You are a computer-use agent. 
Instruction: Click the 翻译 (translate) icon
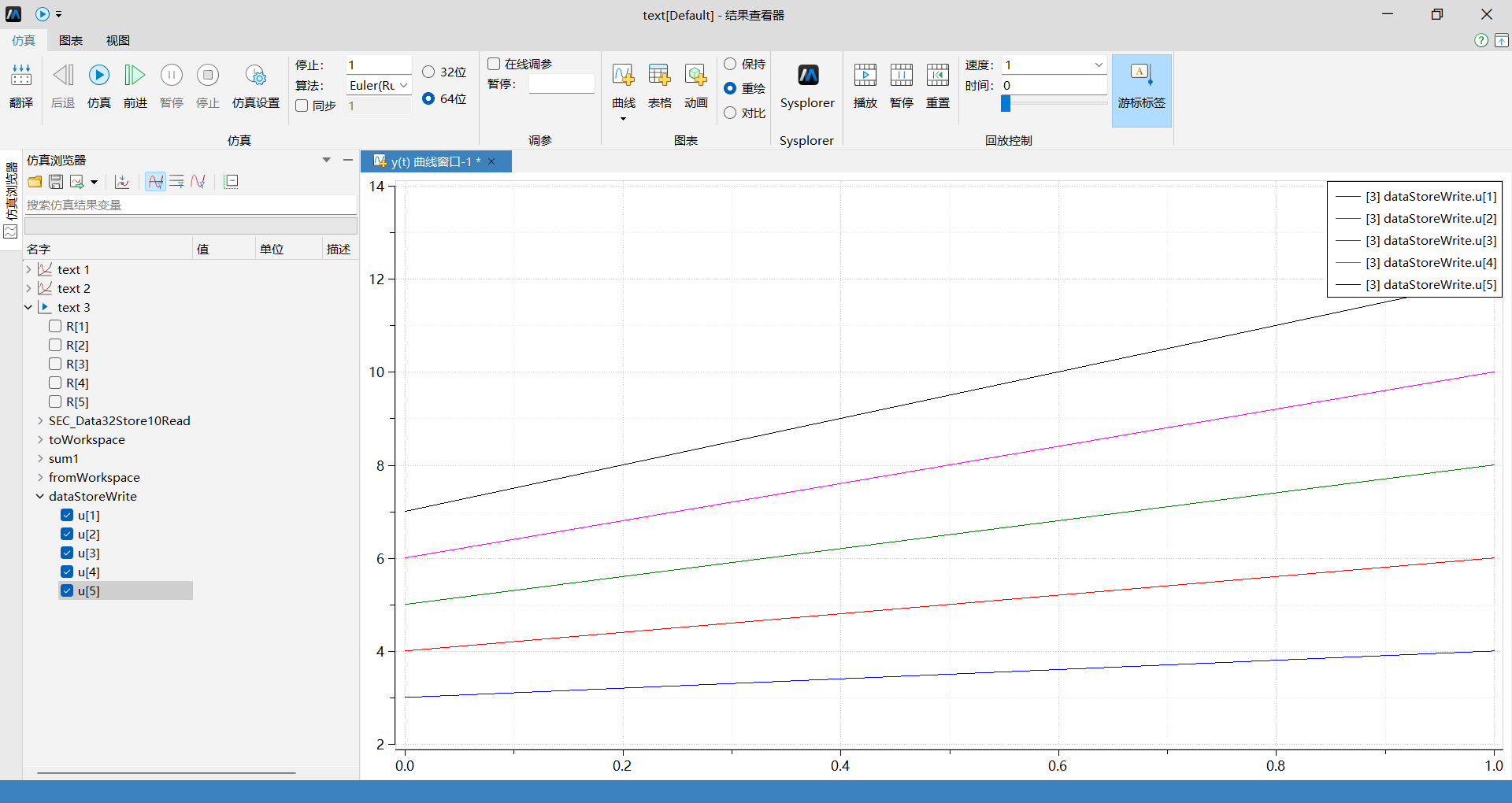point(21,76)
